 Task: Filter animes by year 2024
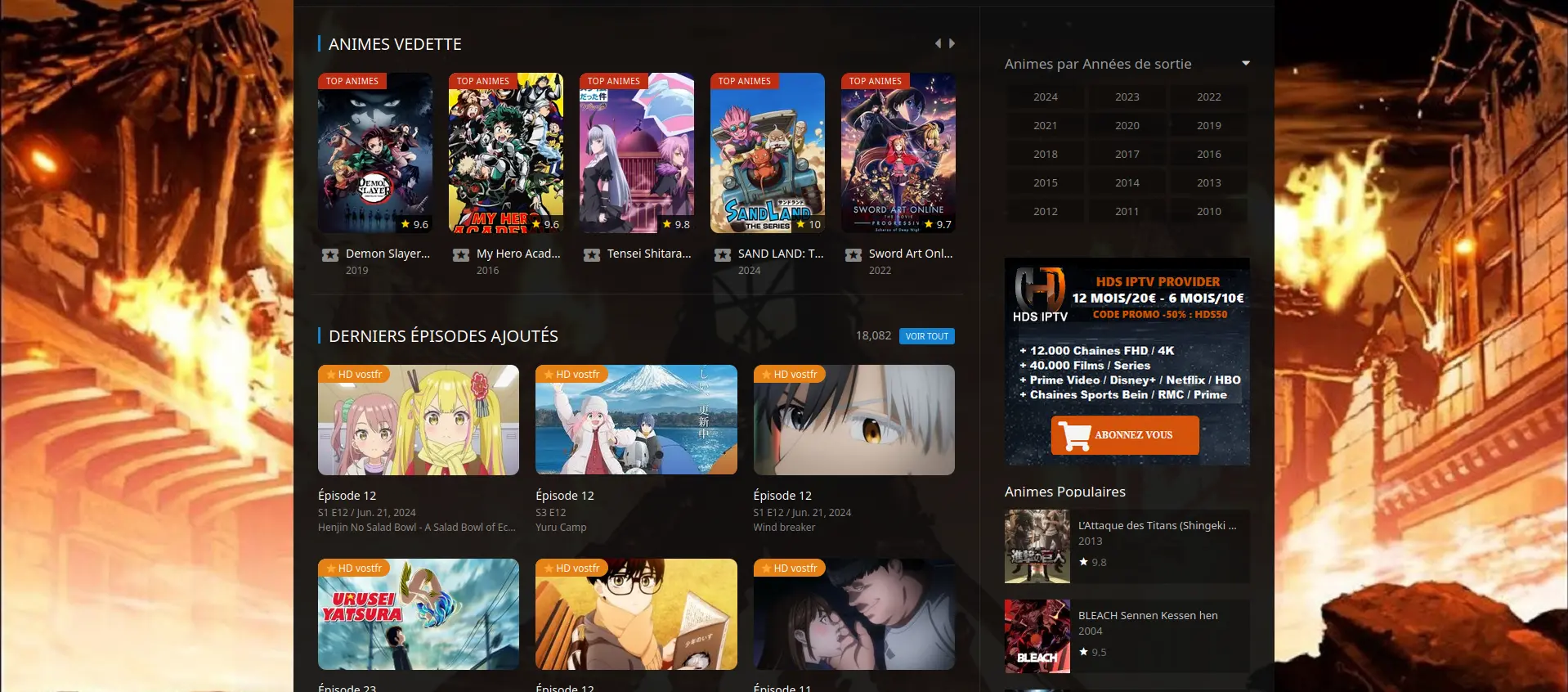(x=1046, y=97)
